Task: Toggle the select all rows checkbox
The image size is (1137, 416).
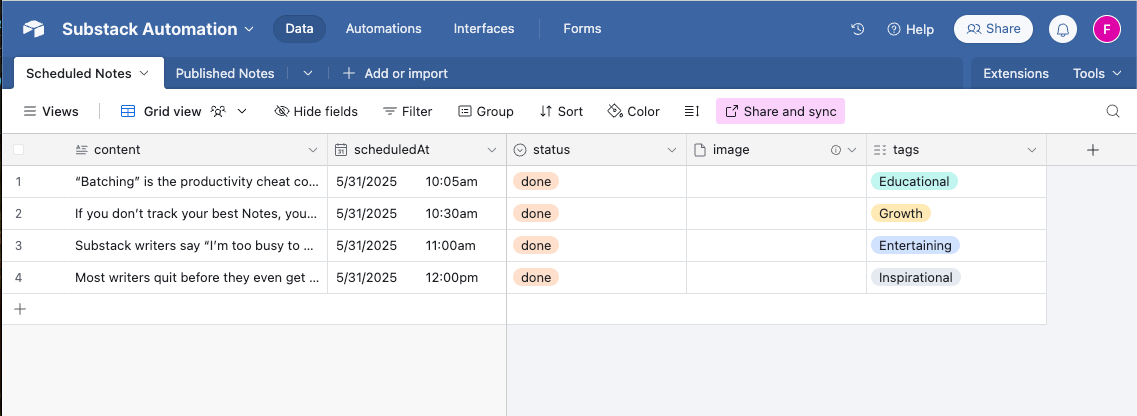Action: 18,150
